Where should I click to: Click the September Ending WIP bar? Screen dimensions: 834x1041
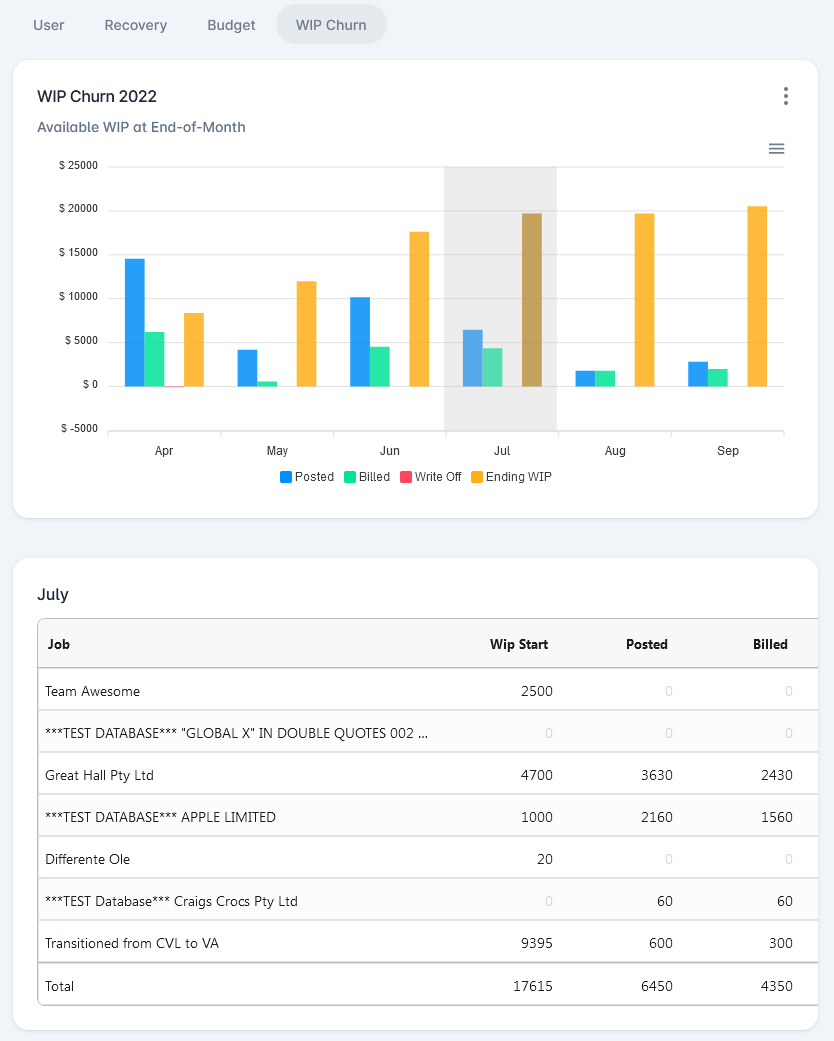tap(757, 296)
